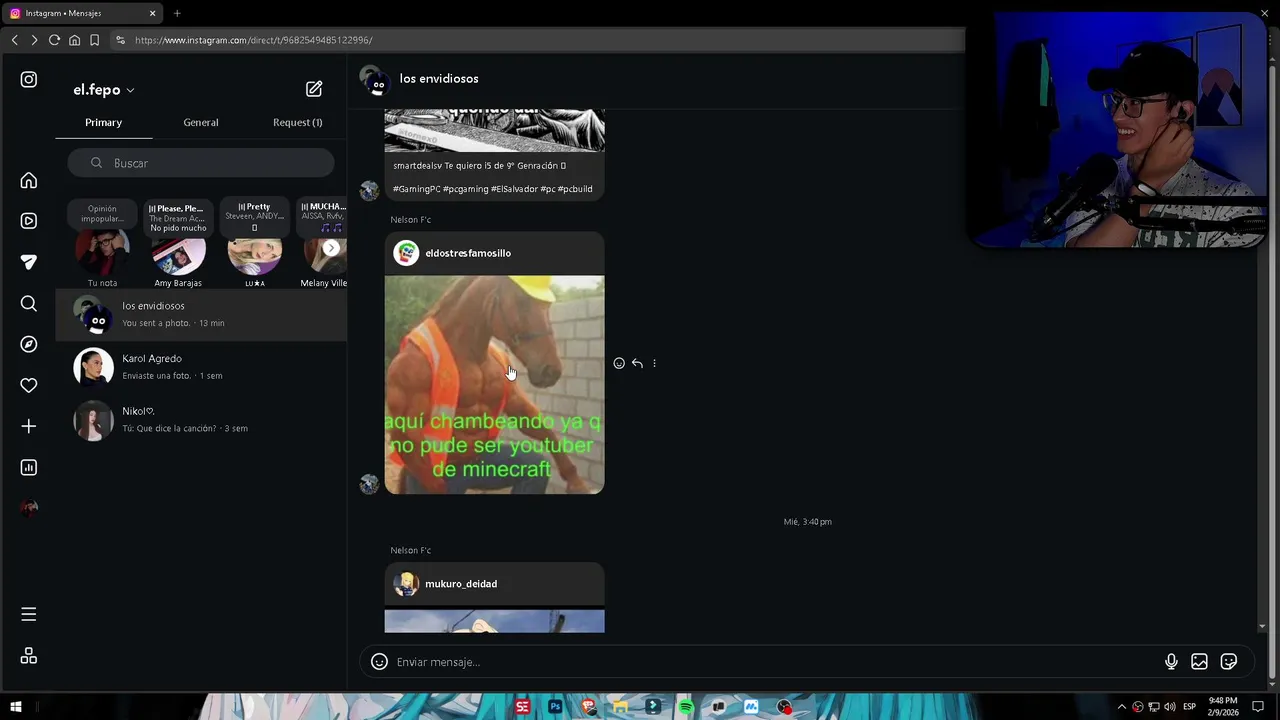Screen dimensions: 1280x720
Task: Click the Opinión impopular note bubble
Action: [102, 213]
